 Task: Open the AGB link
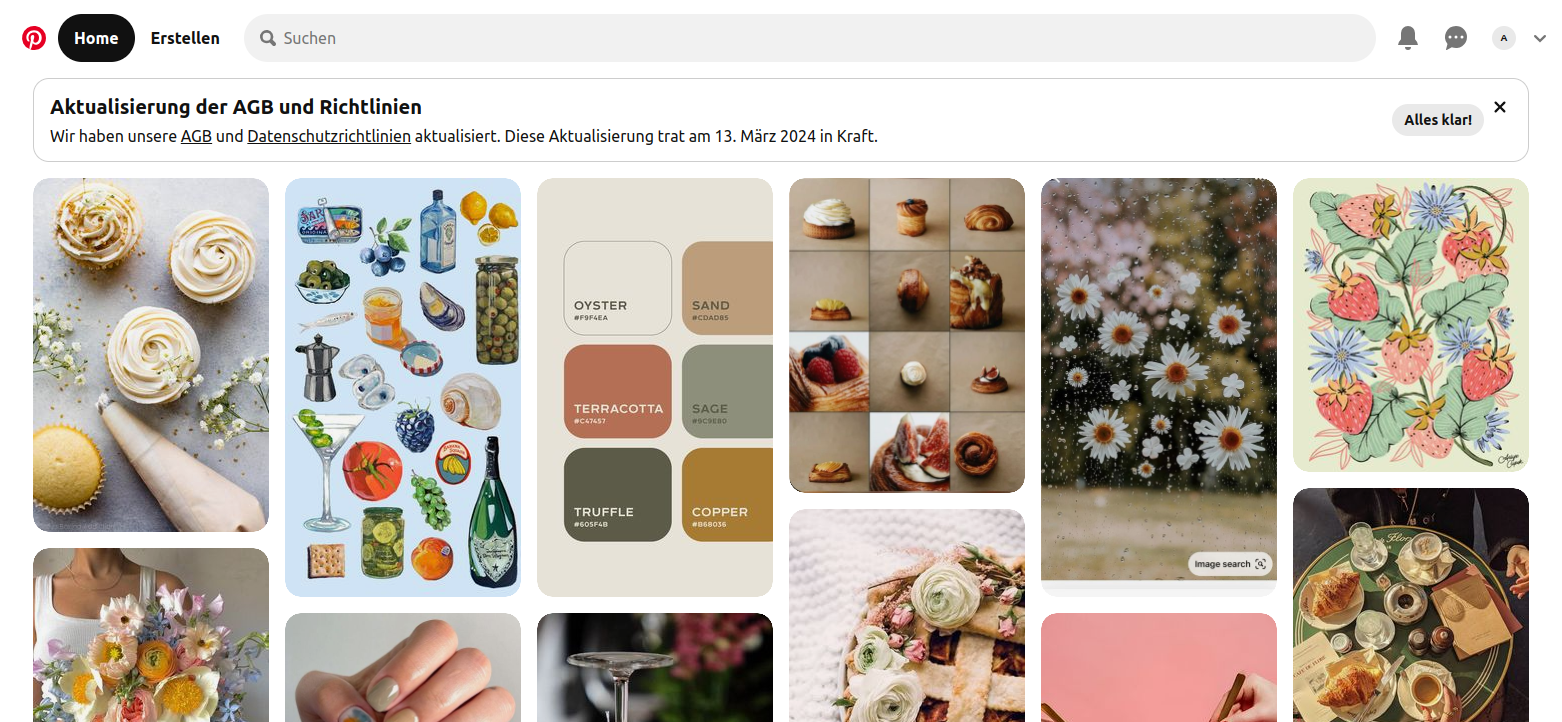pyautogui.click(x=196, y=136)
